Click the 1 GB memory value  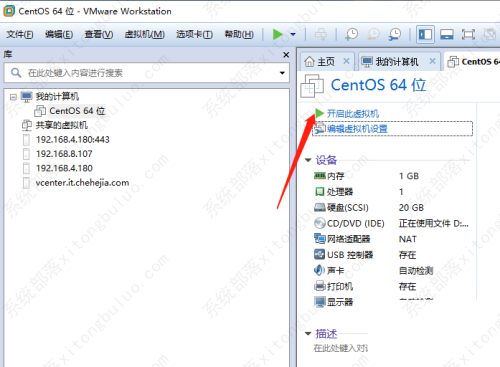click(409, 176)
